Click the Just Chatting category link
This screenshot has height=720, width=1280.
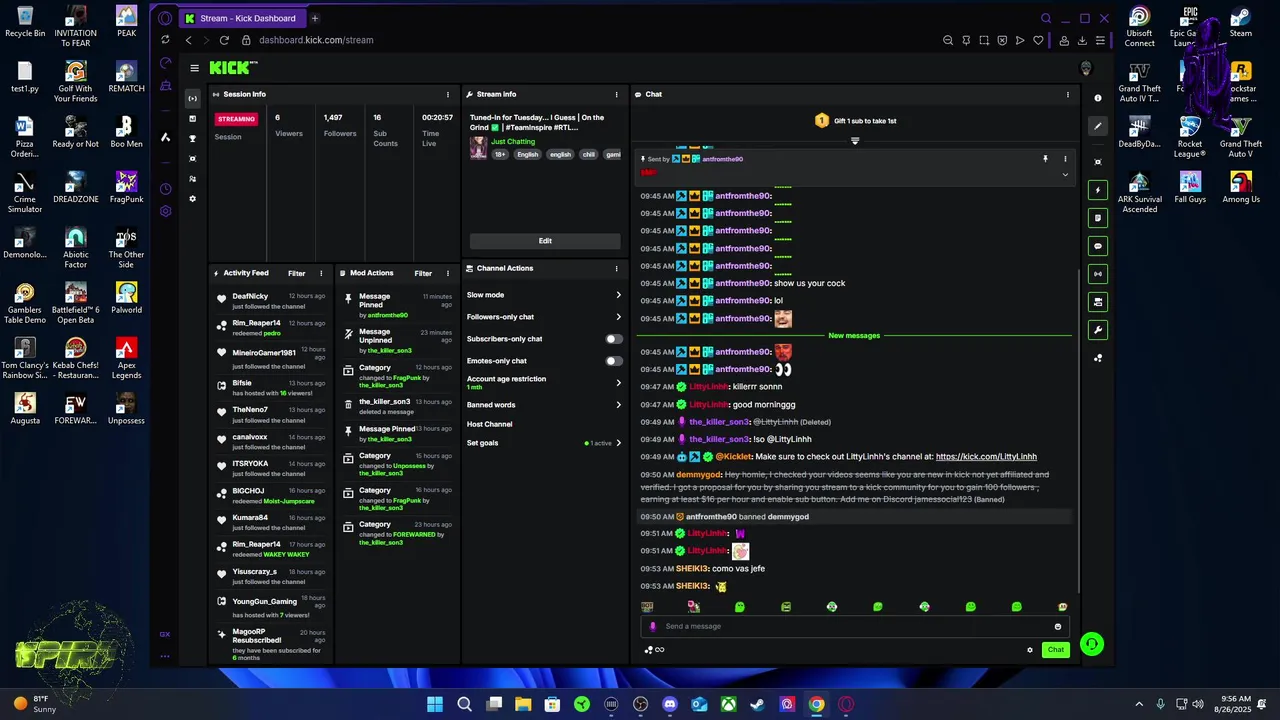(513, 142)
